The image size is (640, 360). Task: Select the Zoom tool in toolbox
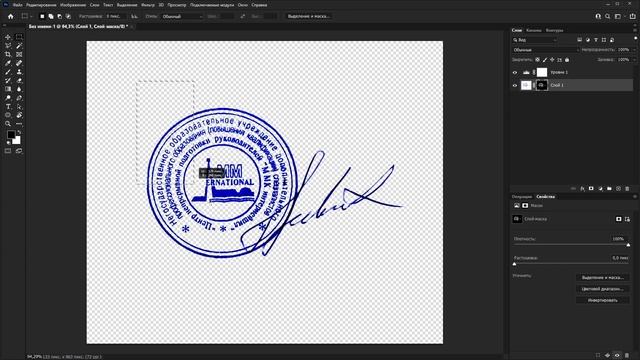[x=8, y=124]
